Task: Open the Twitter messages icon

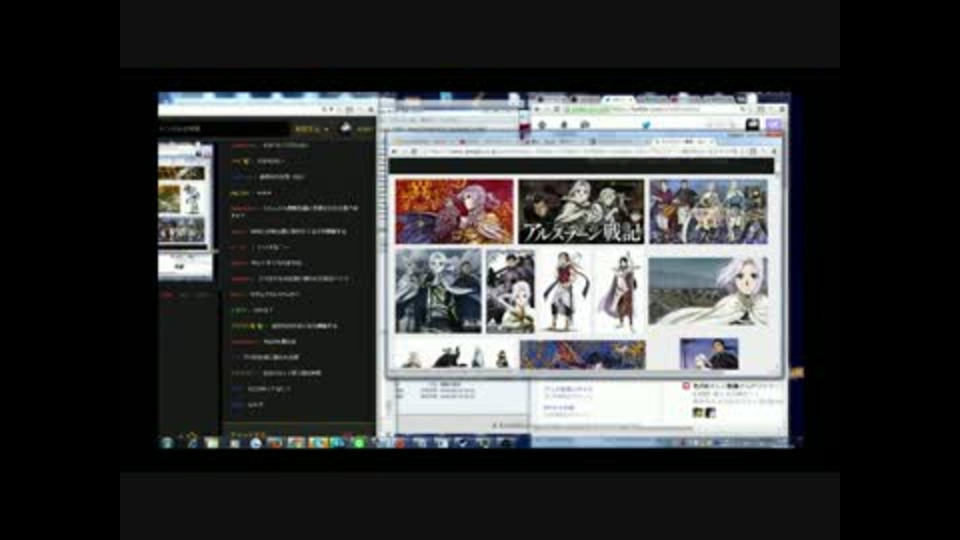Action: 585,124
